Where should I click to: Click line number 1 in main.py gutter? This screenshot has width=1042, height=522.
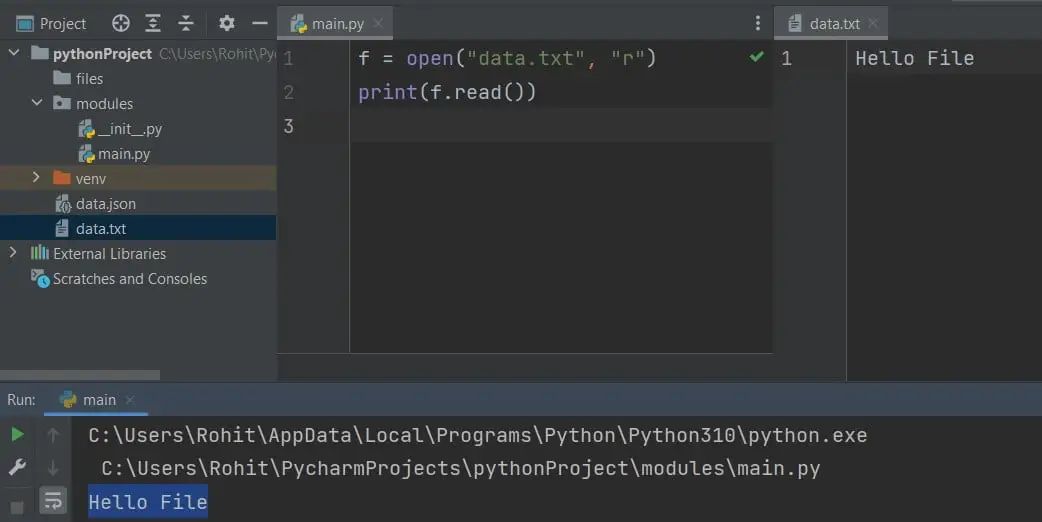pos(288,58)
